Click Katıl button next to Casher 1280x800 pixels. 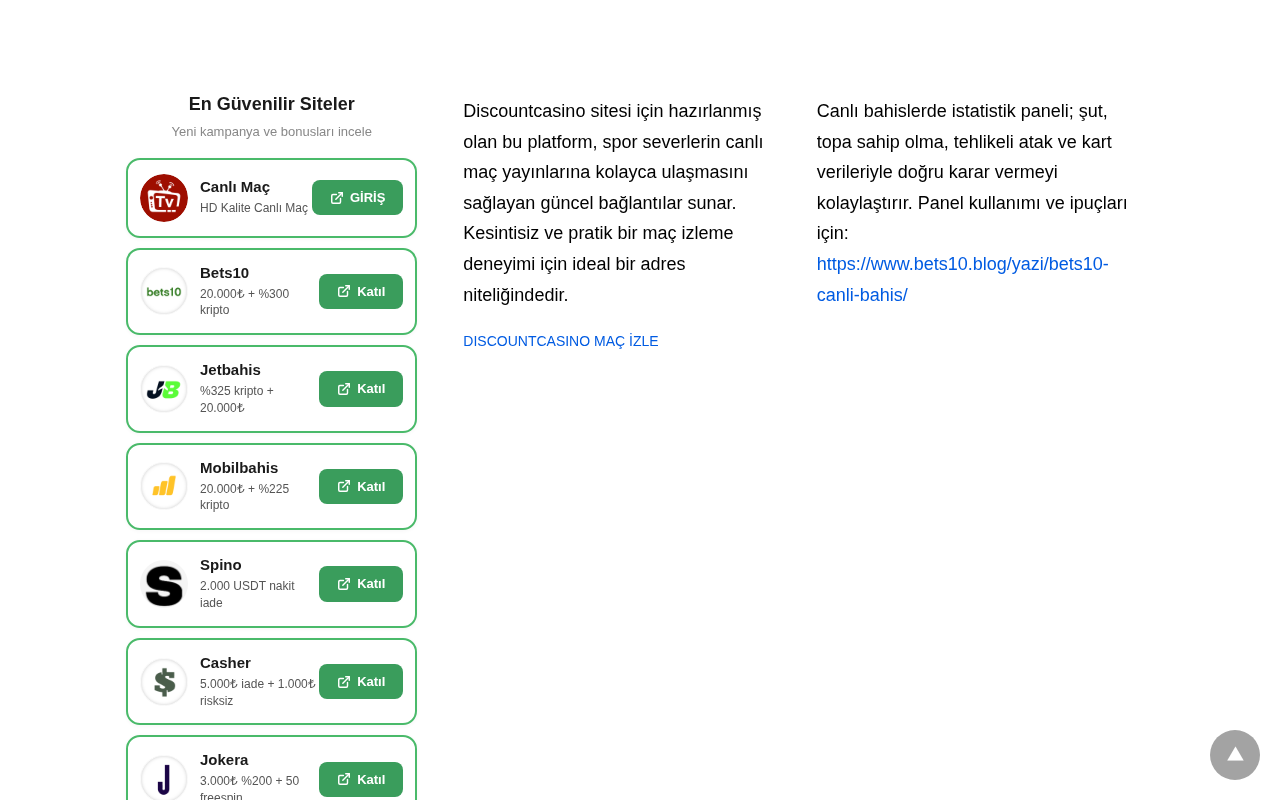tap(361, 682)
